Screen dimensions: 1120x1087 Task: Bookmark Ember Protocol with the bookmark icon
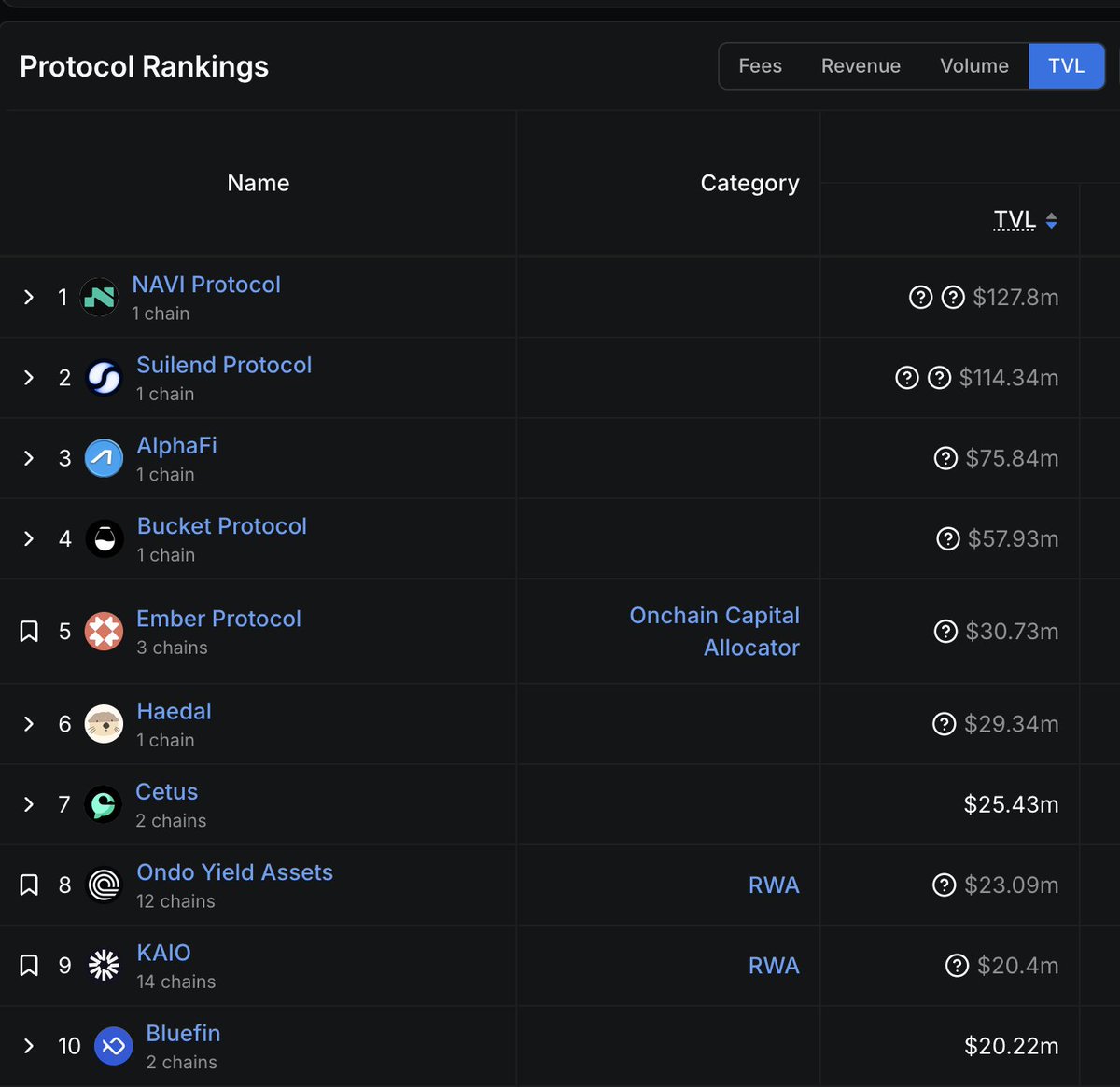(29, 632)
